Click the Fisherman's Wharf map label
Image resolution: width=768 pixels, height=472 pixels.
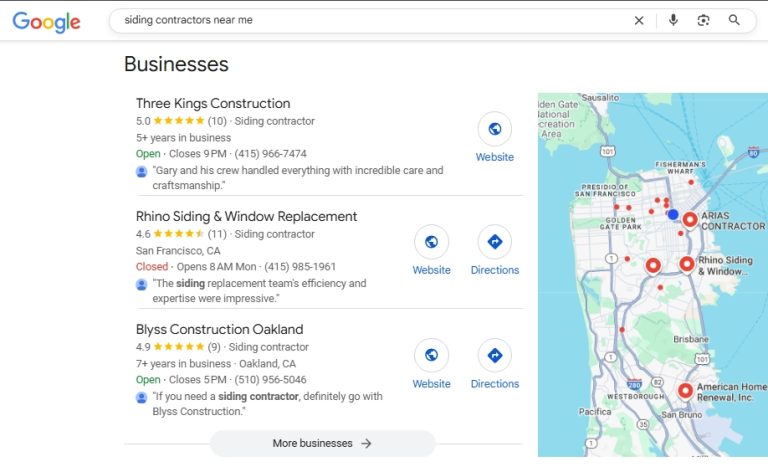680,167
